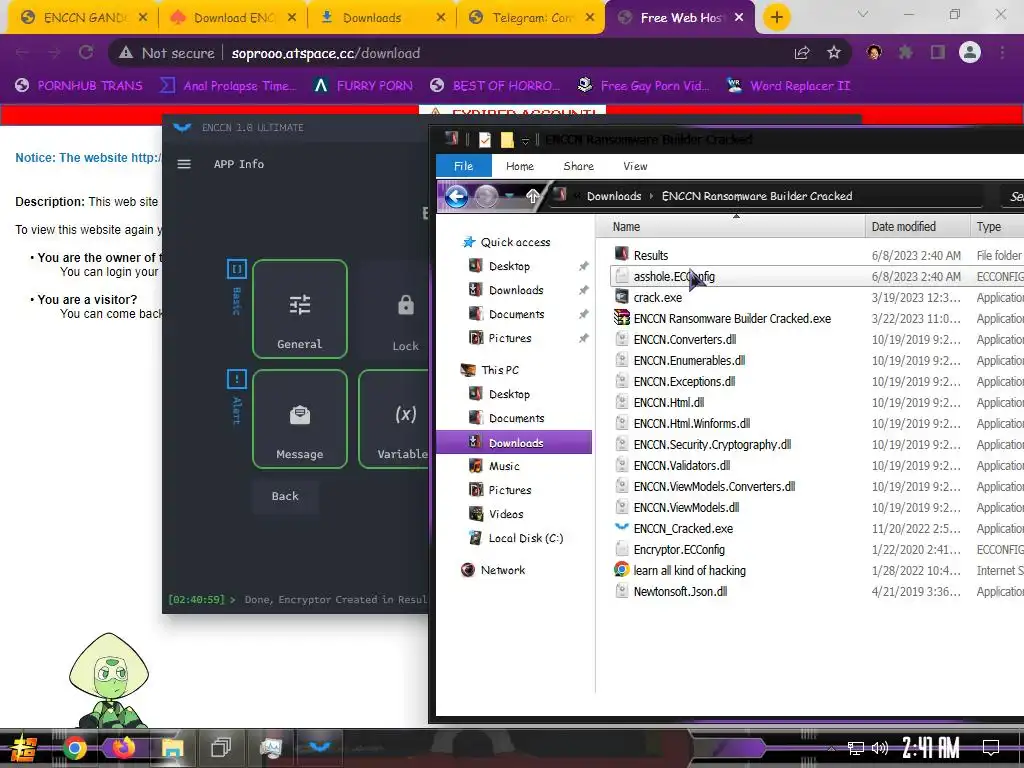Open Chrome profile avatar
Viewport: 1024px width, 768px height.
(x=970, y=52)
